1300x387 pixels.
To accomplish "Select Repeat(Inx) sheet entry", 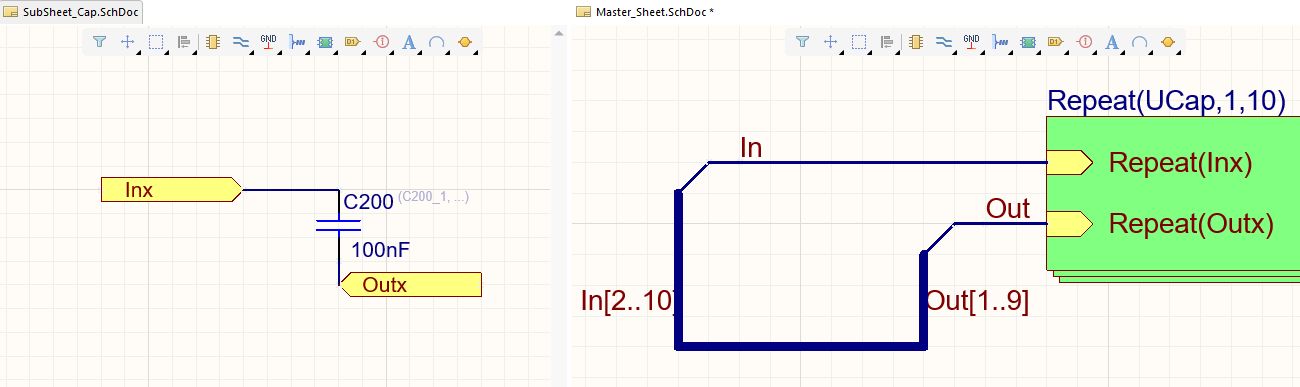I will click(x=1181, y=163).
